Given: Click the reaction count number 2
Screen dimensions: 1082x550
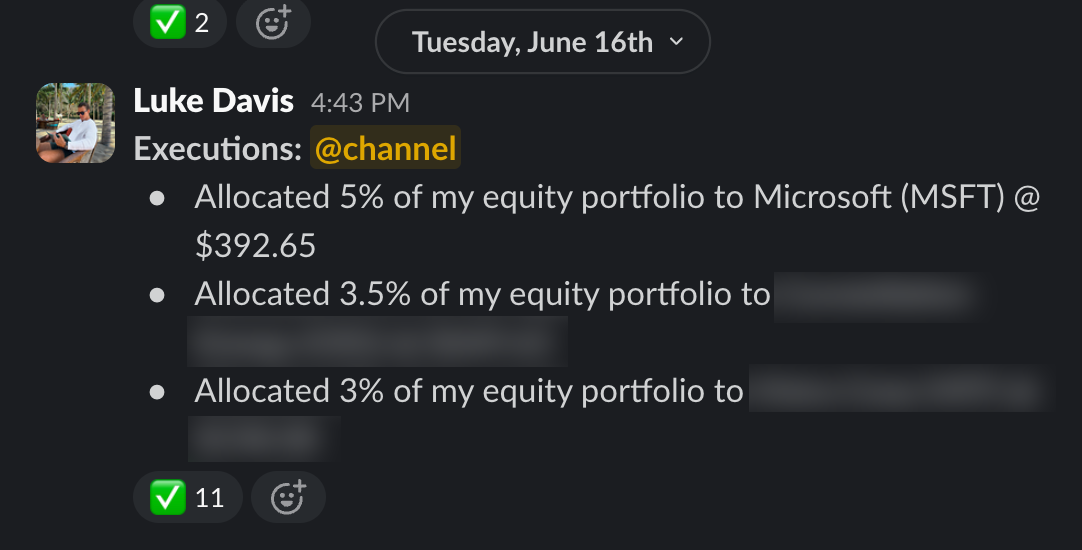Looking at the screenshot, I should pos(201,23).
